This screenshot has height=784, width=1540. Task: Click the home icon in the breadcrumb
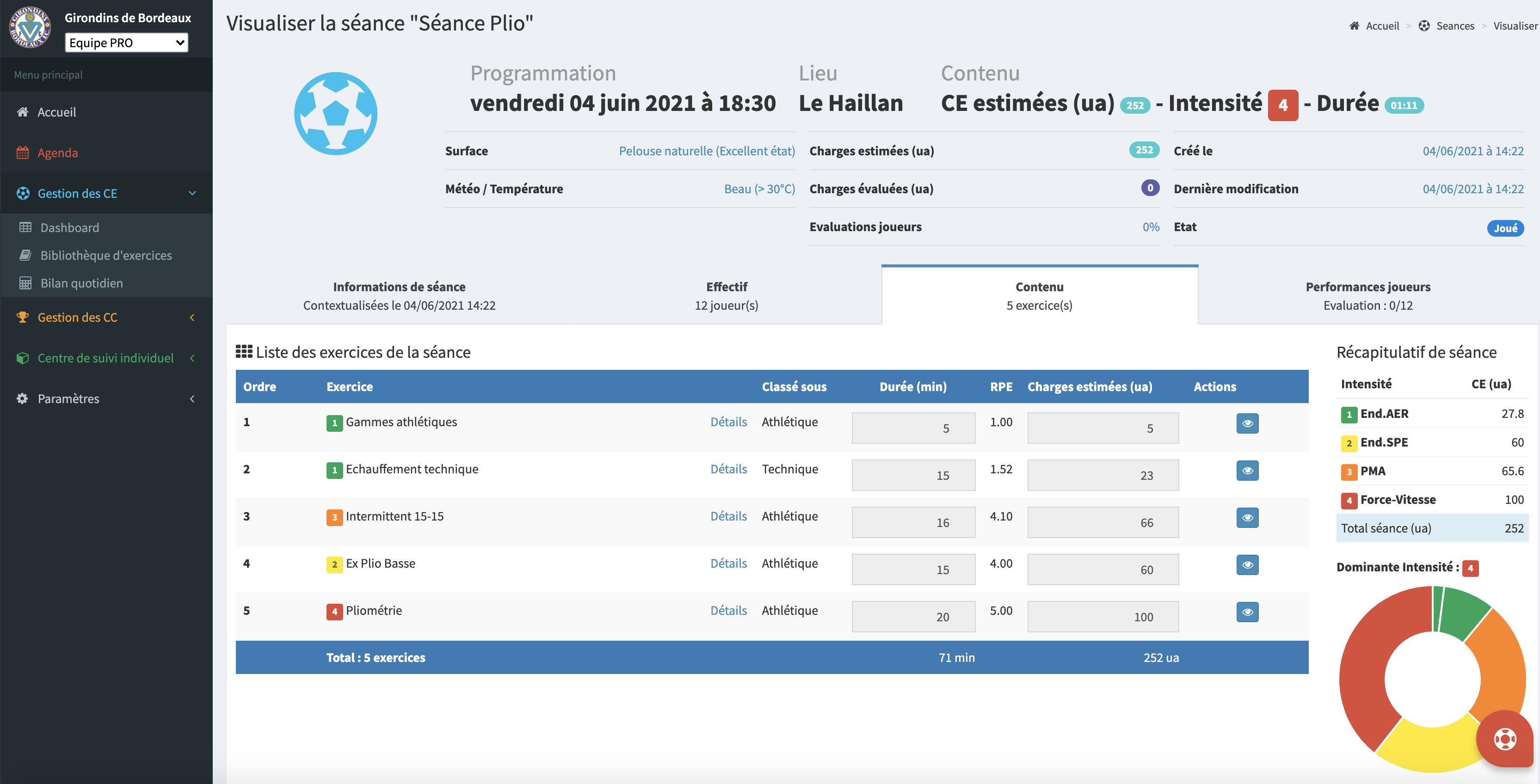pos(1354,26)
